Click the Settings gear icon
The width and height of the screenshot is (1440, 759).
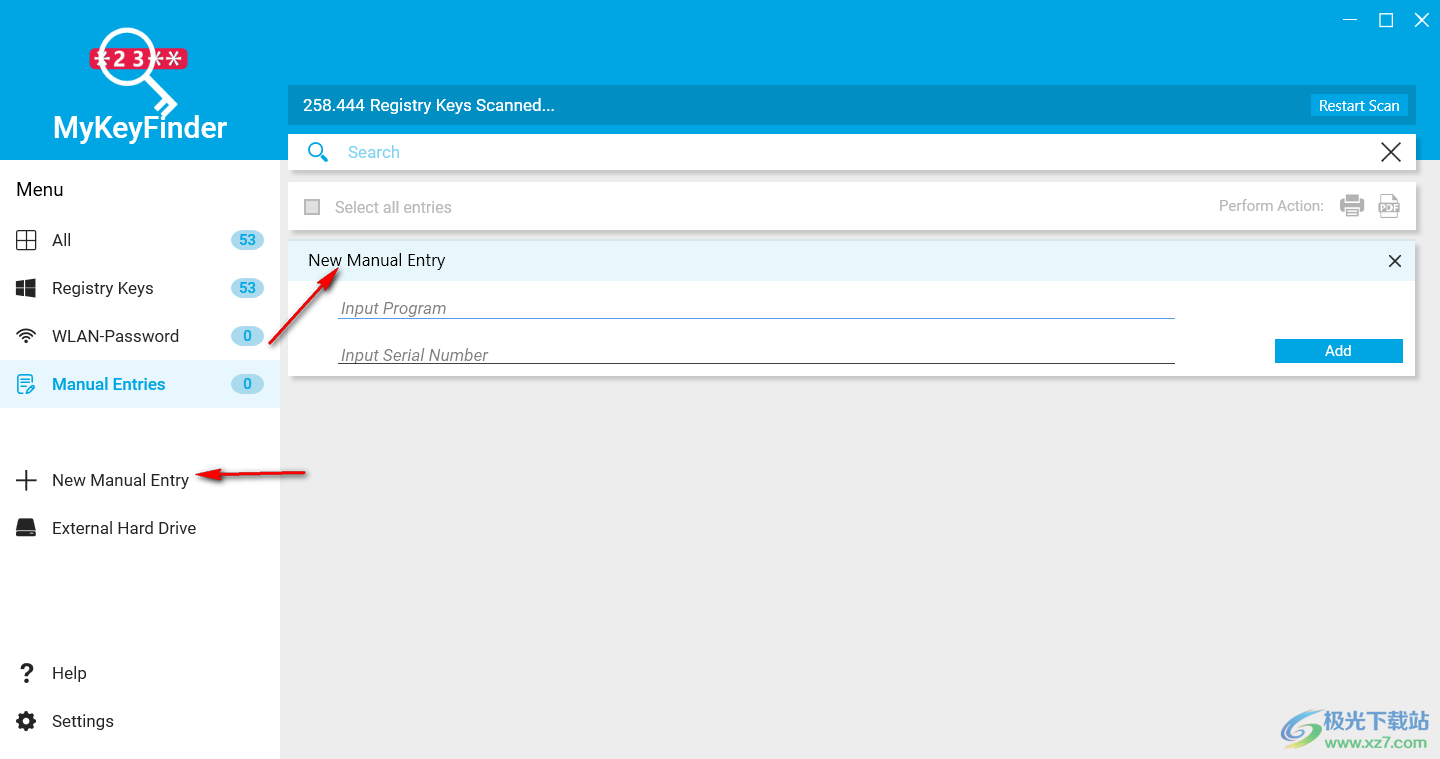point(27,721)
